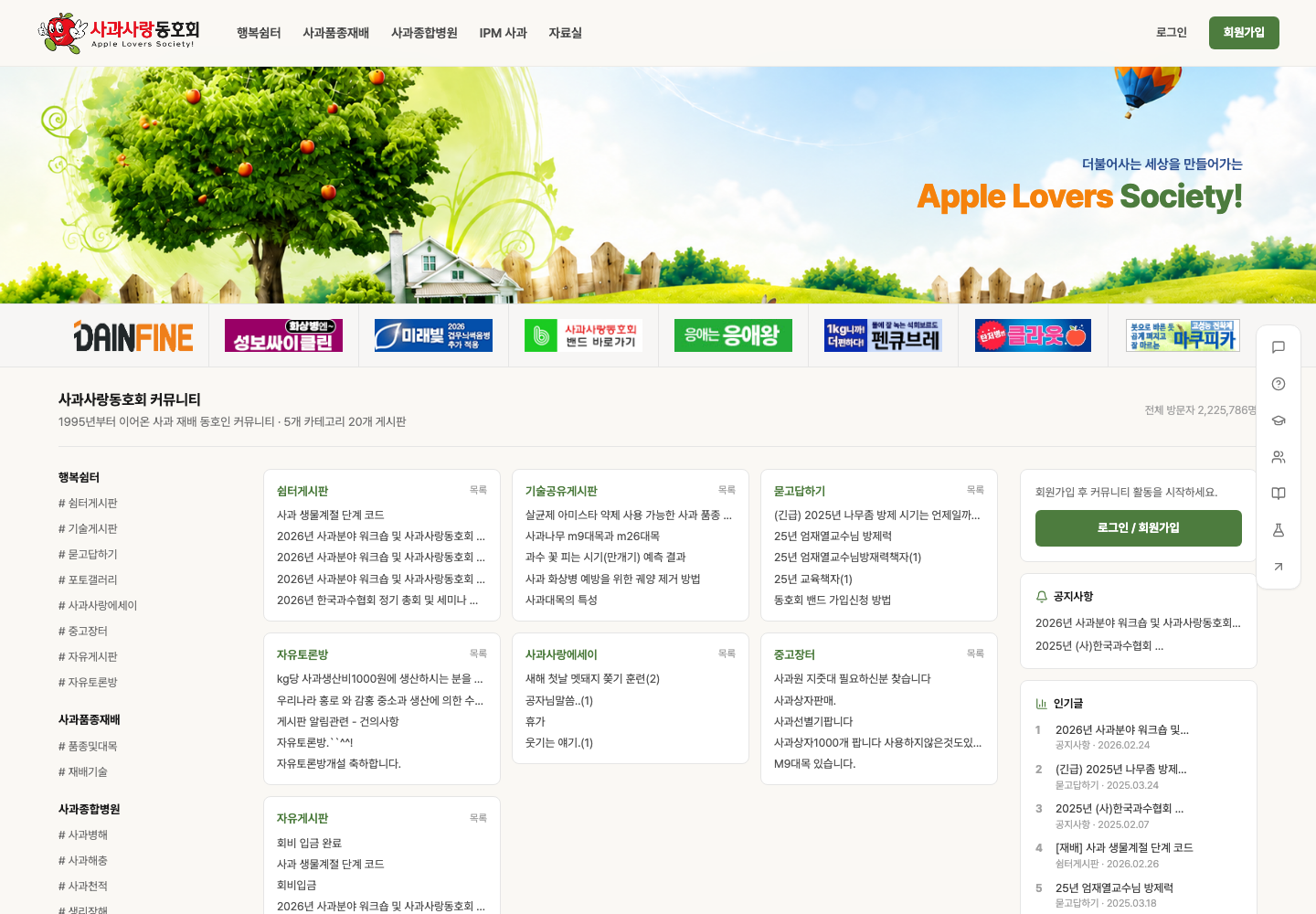Click 목록 on the 중고장터 card
The width and height of the screenshot is (1316, 914).
975,654
